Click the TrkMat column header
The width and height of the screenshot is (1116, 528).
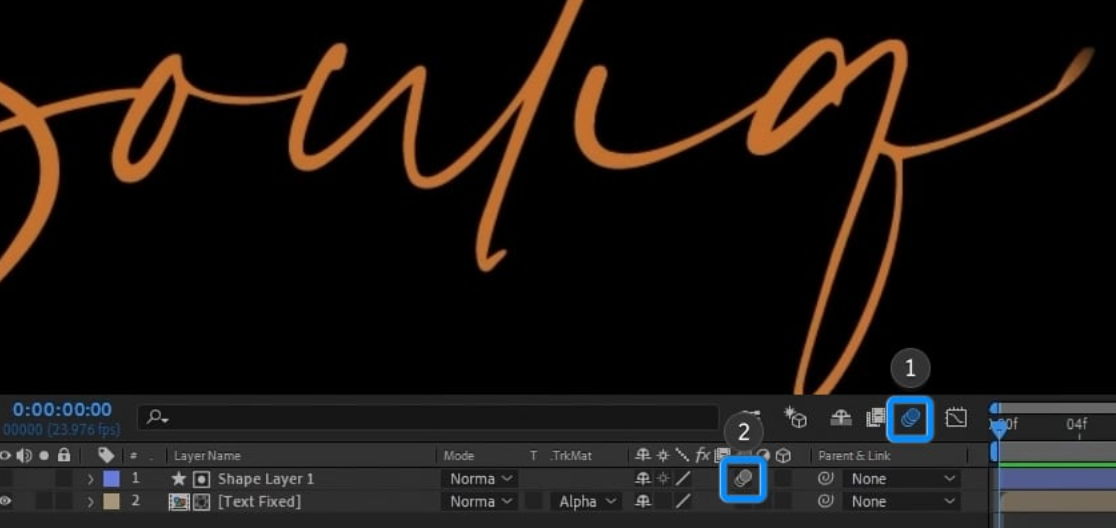(570, 455)
